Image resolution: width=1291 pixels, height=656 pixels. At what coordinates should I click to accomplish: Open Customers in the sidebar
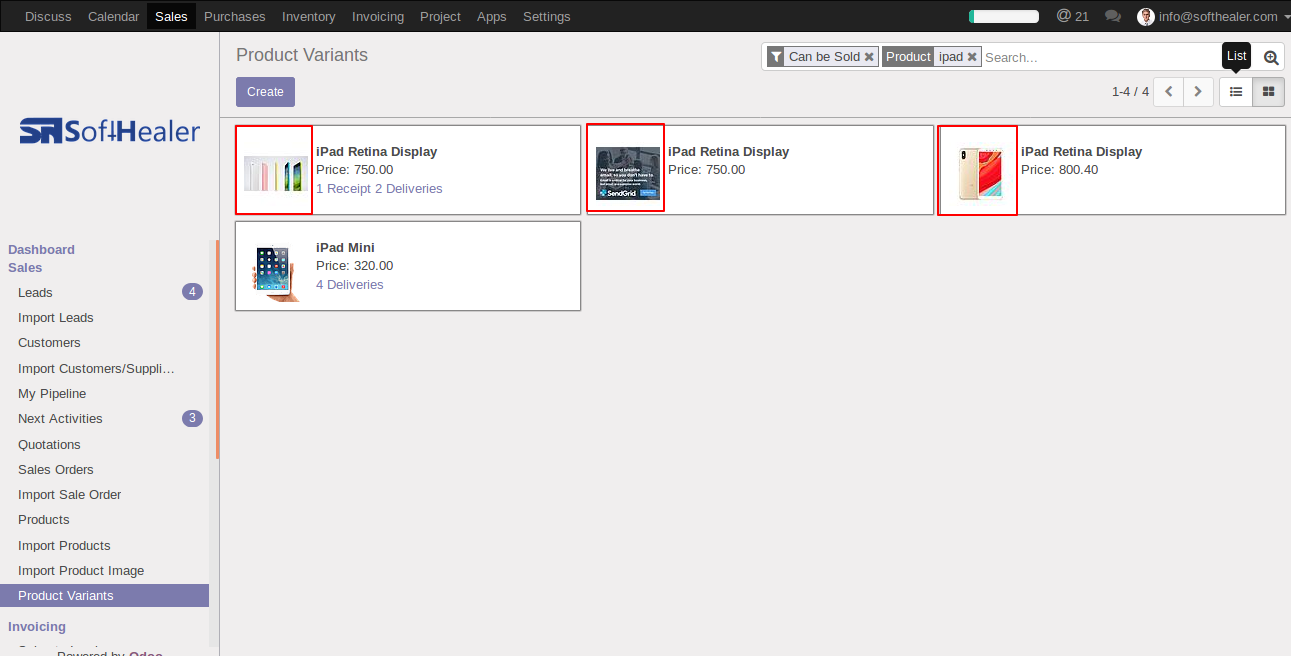49,342
